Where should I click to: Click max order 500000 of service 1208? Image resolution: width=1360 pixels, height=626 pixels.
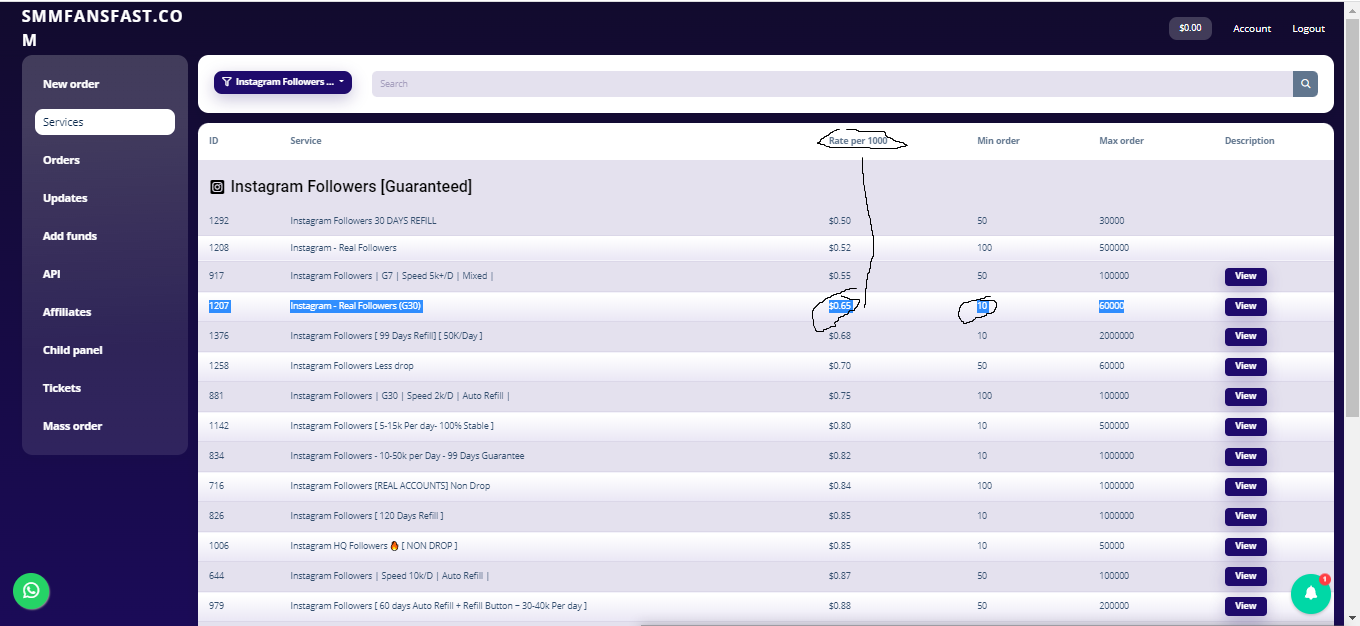pyautogui.click(x=1114, y=248)
